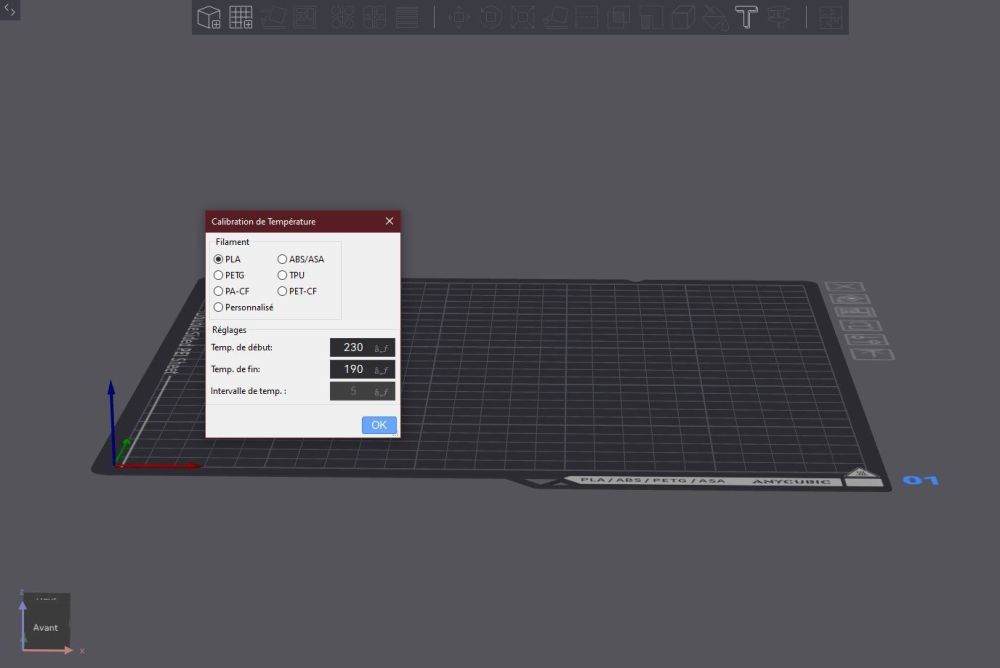Image resolution: width=1000 pixels, height=668 pixels.
Task: Click the Assembly view icon at toolbar end
Action: 830,17
